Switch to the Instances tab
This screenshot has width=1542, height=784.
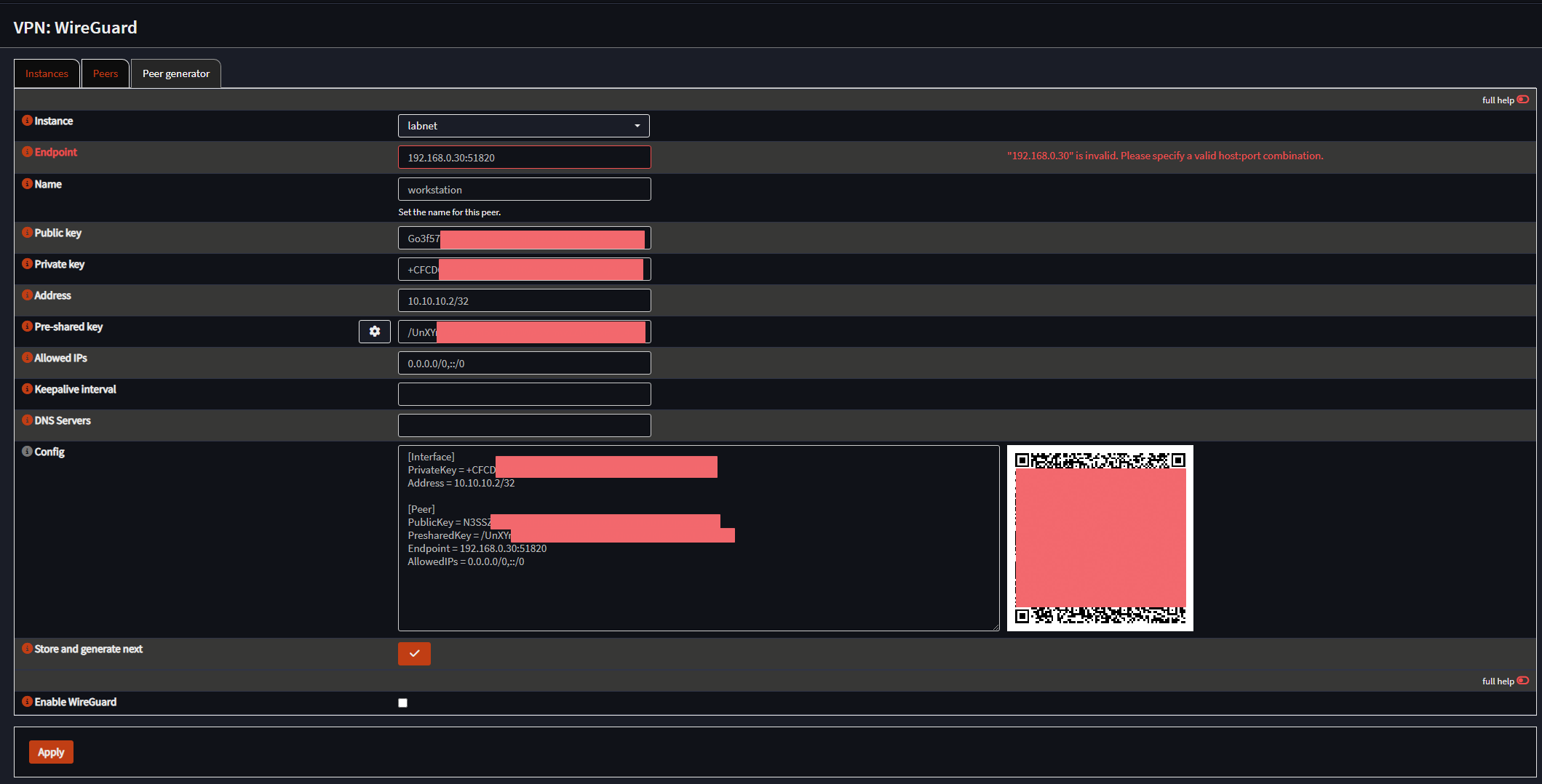pos(47,73)
